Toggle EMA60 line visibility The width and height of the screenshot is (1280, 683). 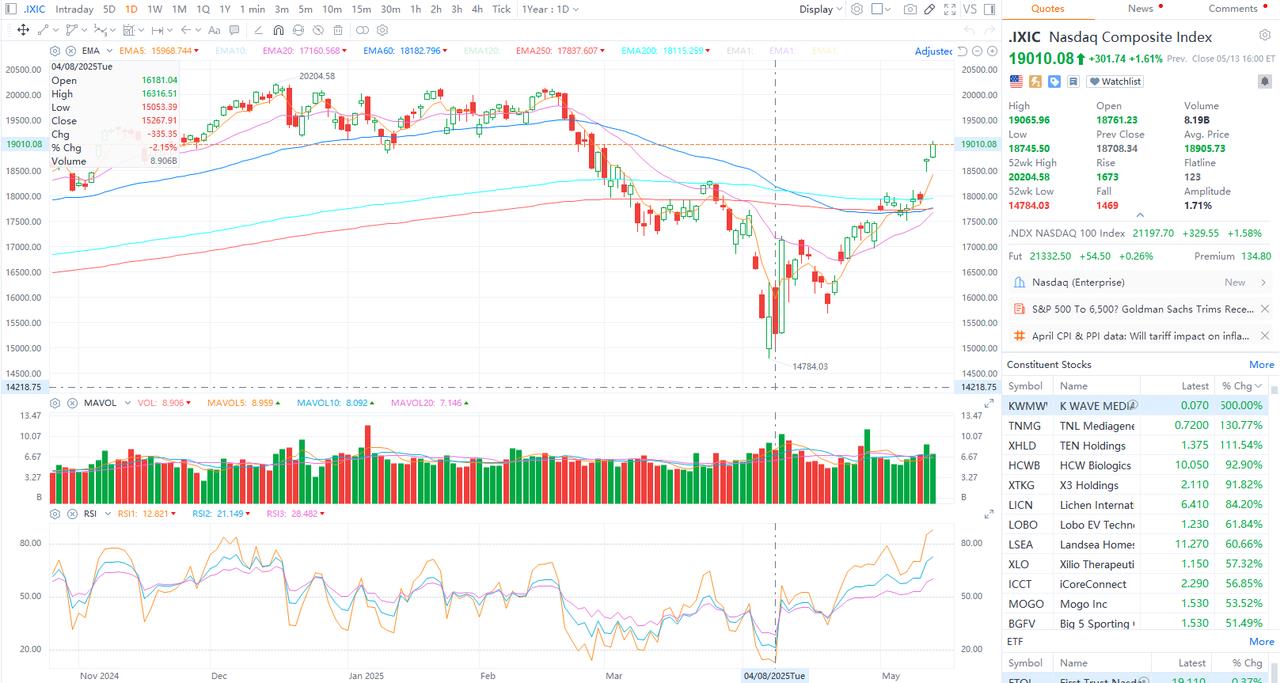pos(403,51)
